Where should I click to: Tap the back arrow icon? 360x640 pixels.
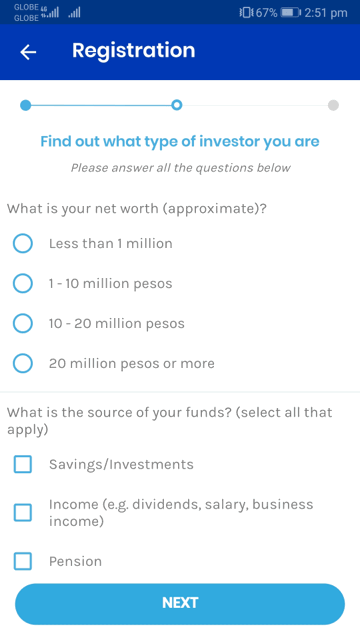point(28,52)
